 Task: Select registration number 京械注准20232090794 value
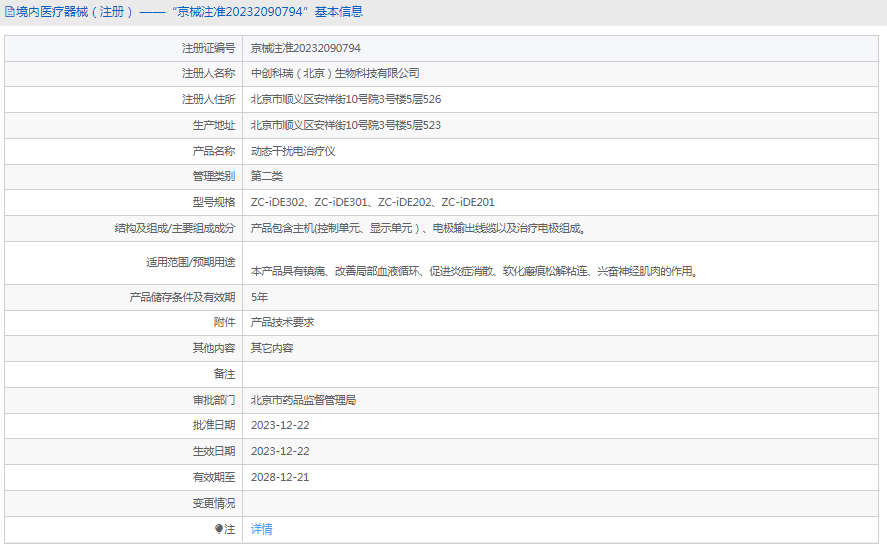[305, 48]
